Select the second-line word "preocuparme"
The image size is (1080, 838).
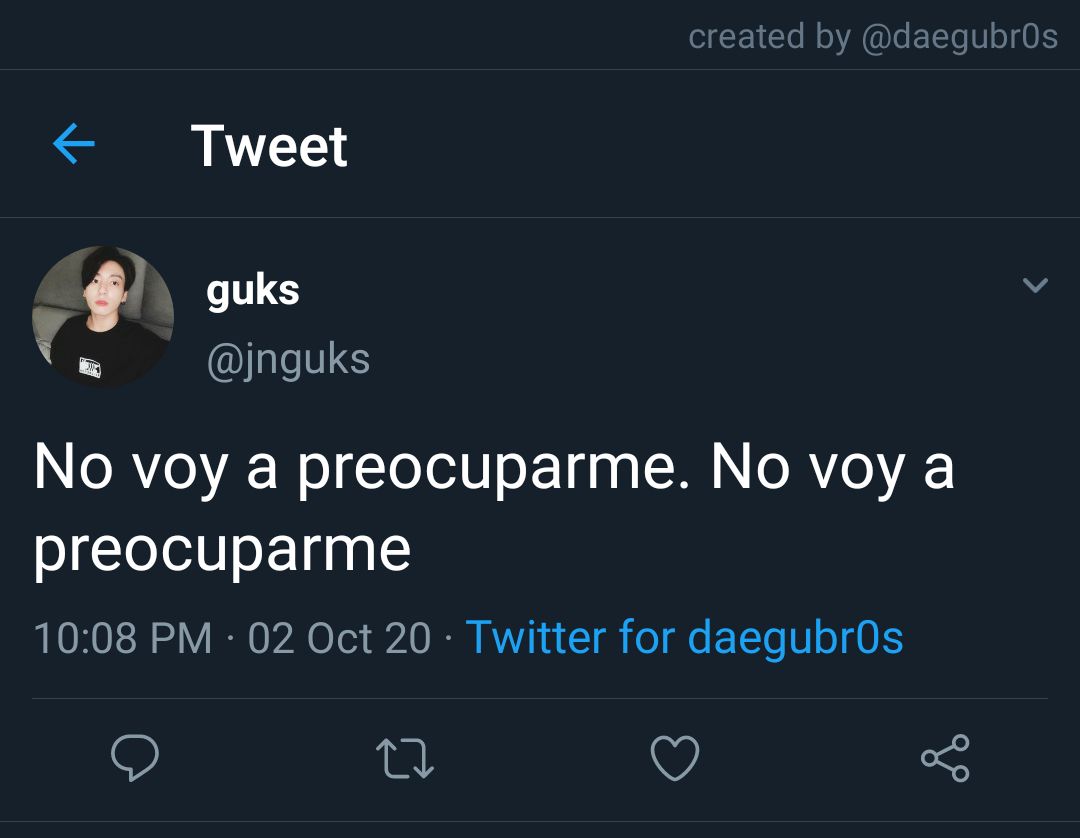[x=222, y=552]
